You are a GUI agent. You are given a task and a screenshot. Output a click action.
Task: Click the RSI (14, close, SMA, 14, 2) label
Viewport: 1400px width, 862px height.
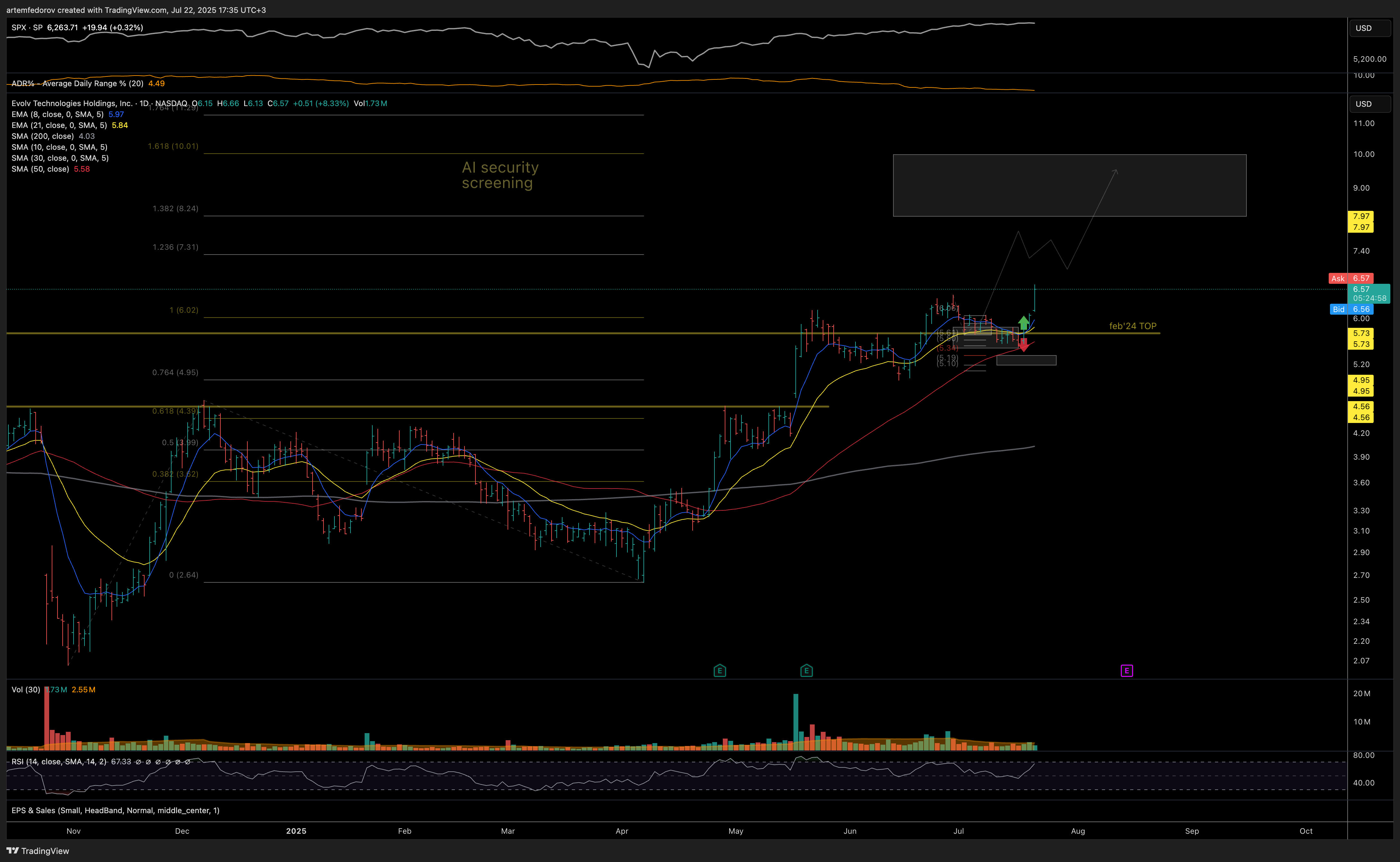pos(59,761)
